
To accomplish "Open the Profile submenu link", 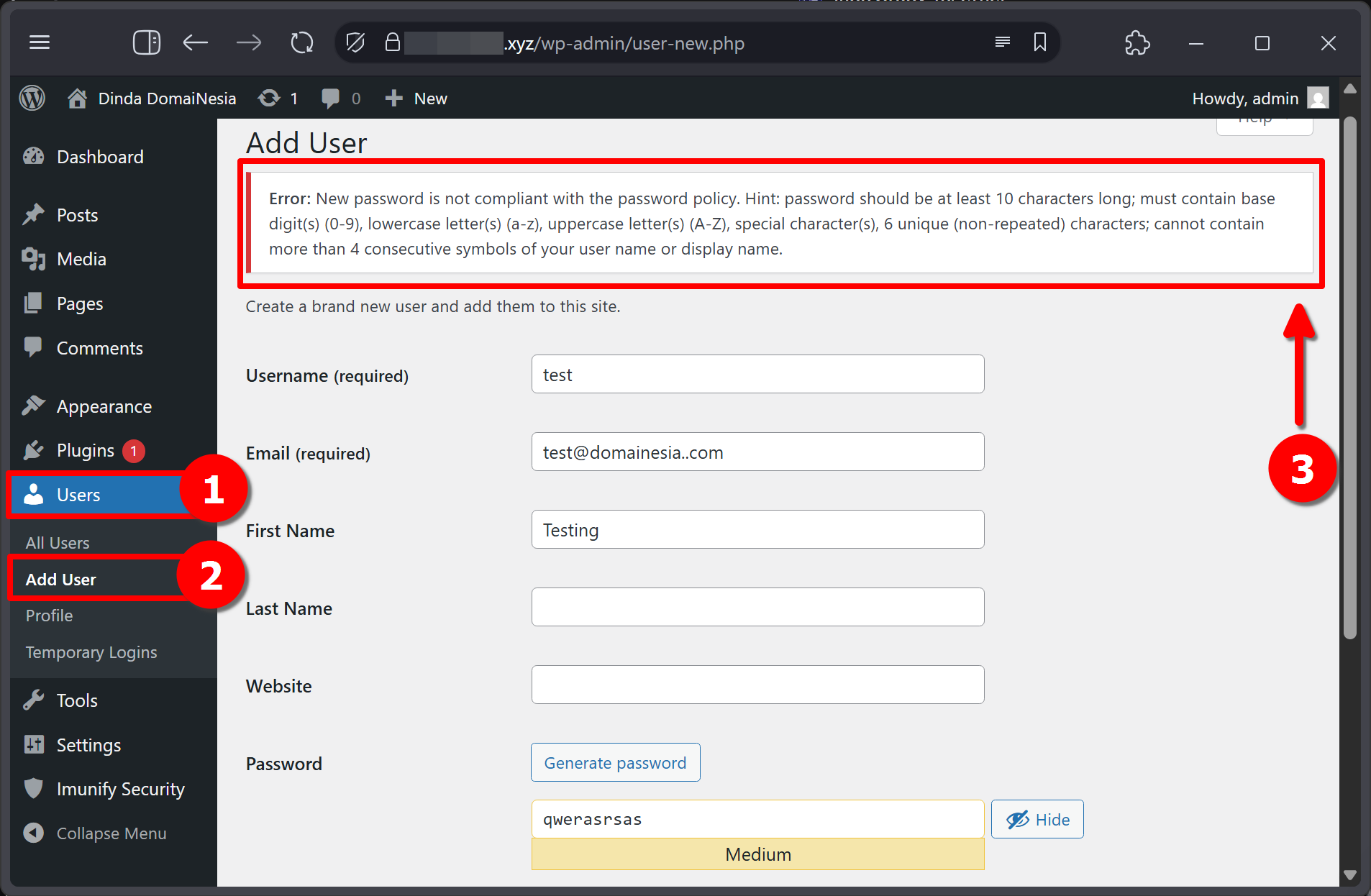I will 49,616.
